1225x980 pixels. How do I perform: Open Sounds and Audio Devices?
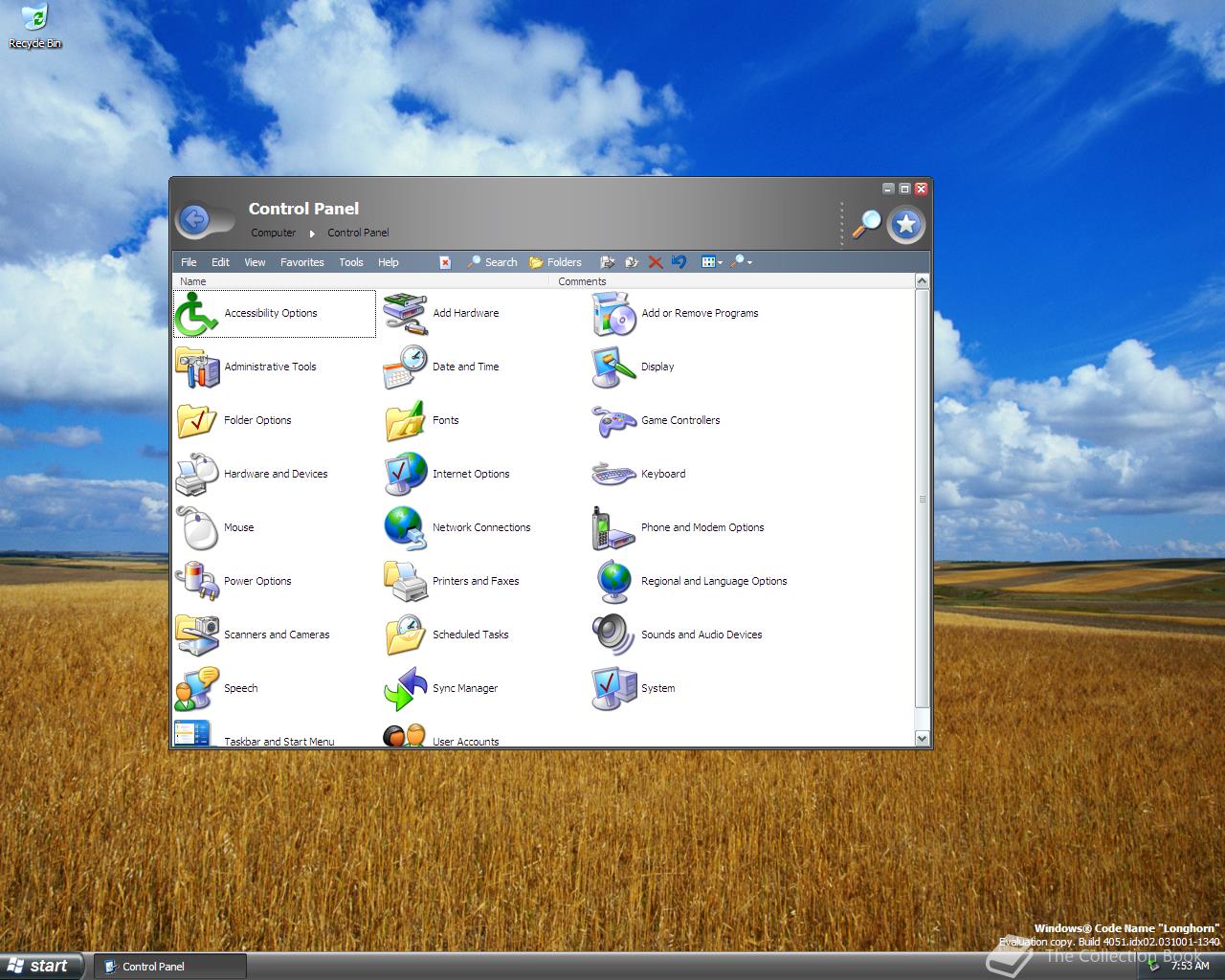(678, 635)
